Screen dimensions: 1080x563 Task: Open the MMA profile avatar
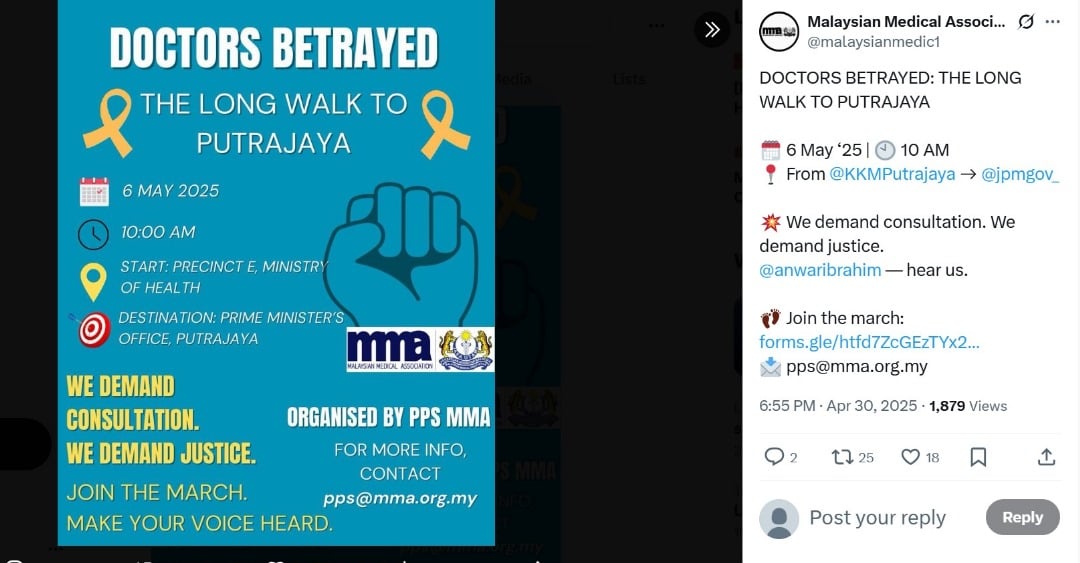pos(779,31)
